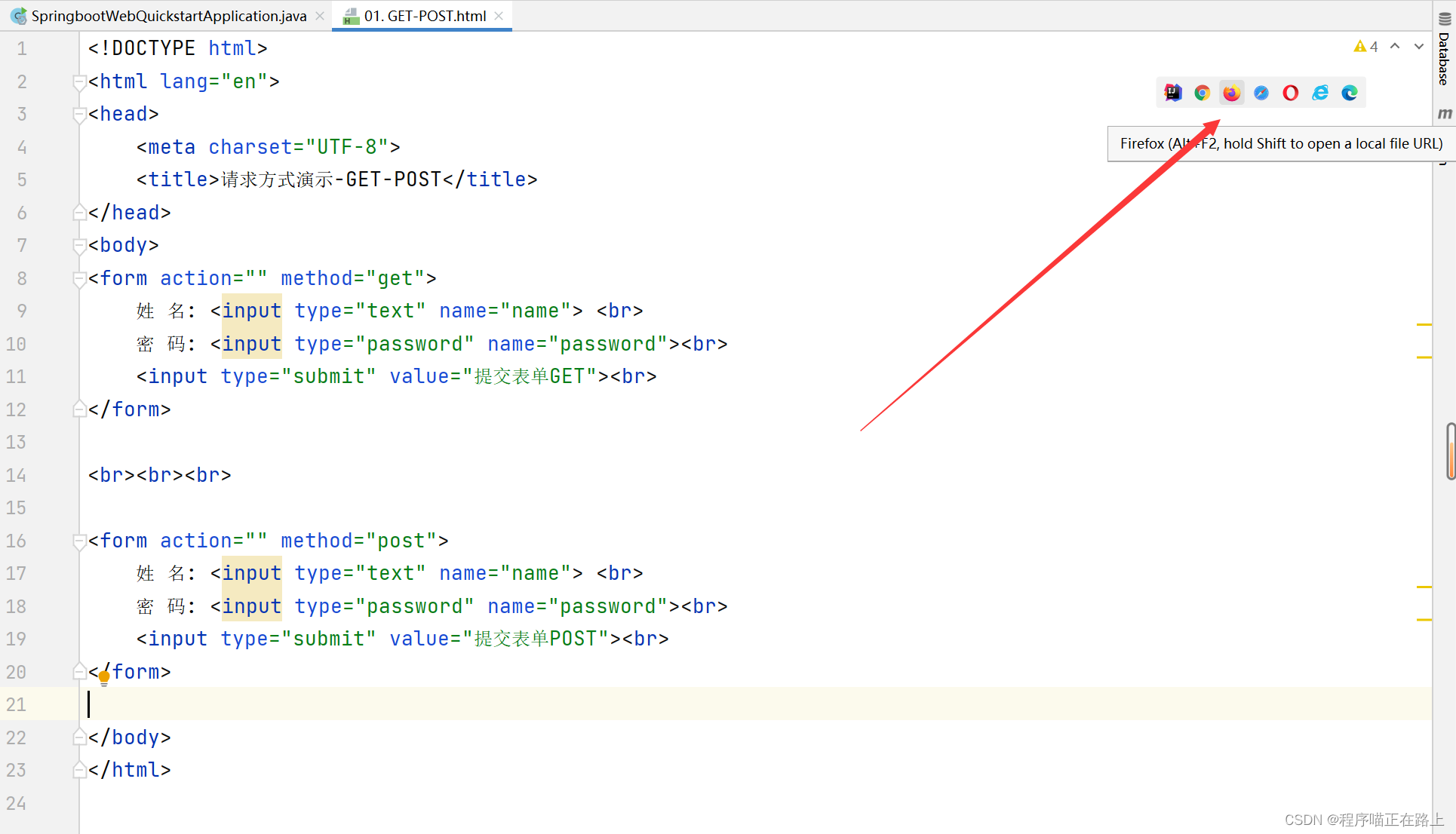Jump to next highlighted warning
1456x834 pixels.
pyautogui.click(x=1418, y=47)
